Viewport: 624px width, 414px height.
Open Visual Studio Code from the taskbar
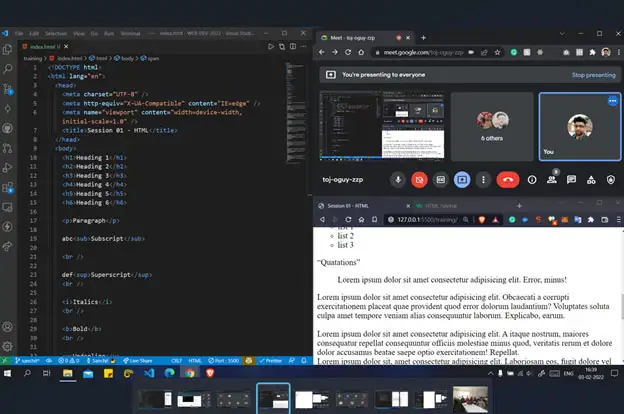click(x=149, y=373)
